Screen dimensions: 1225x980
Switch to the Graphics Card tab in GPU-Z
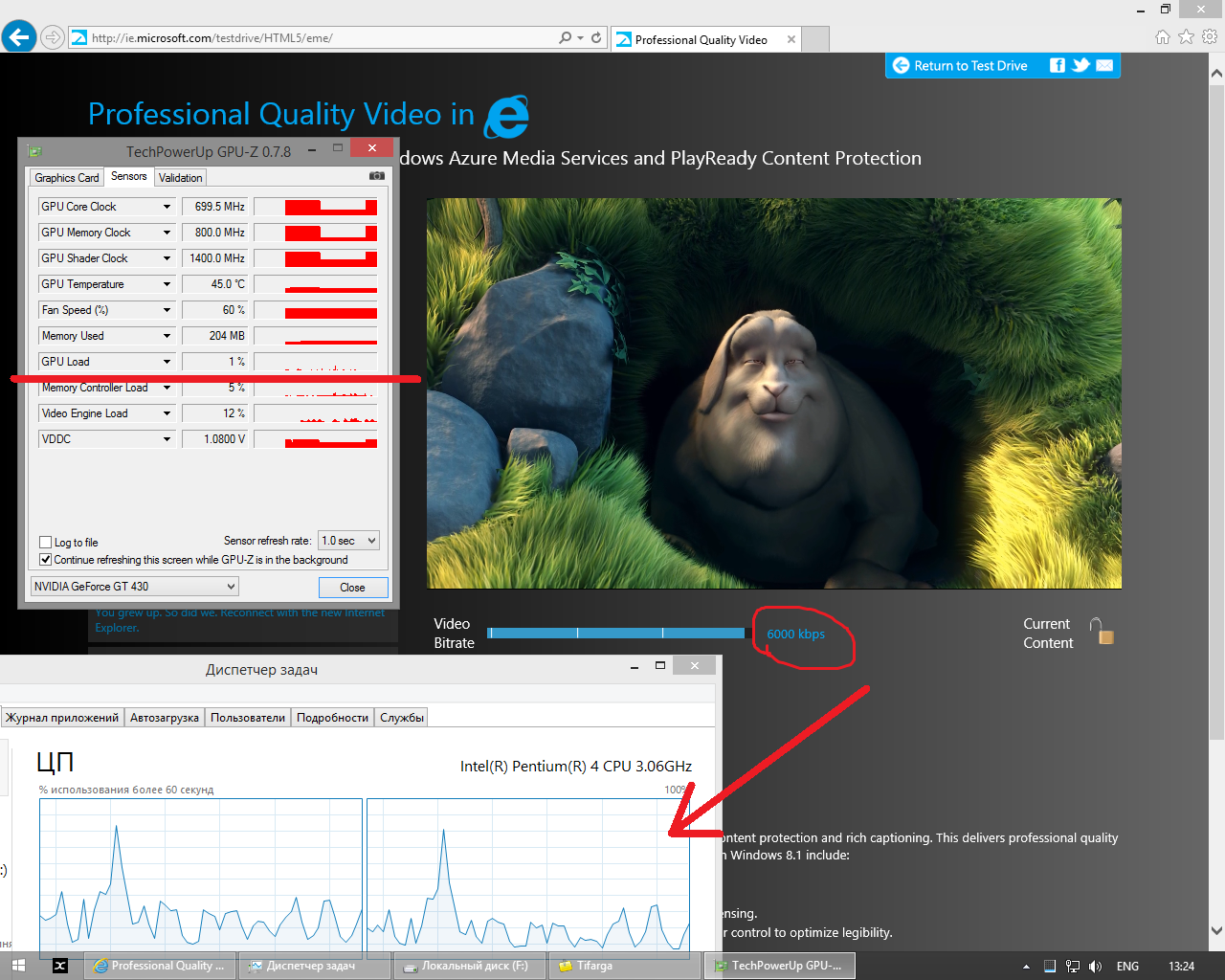(66, 178)
